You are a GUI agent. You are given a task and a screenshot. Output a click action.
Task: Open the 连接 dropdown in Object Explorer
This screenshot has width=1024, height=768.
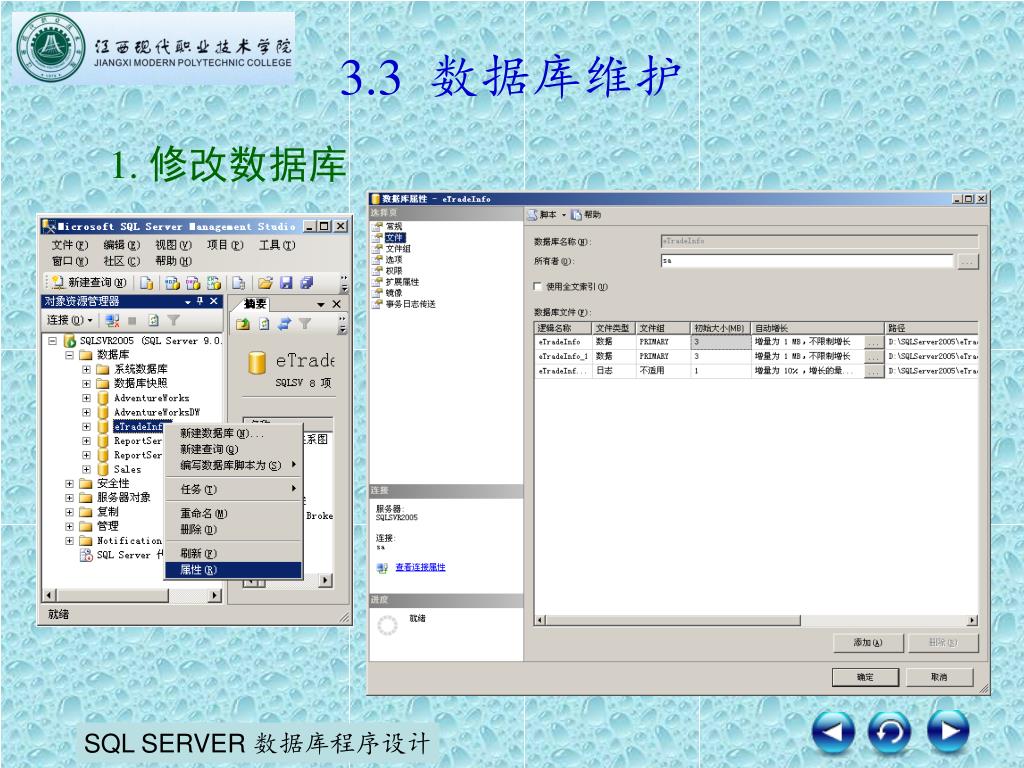pos(70,320)
